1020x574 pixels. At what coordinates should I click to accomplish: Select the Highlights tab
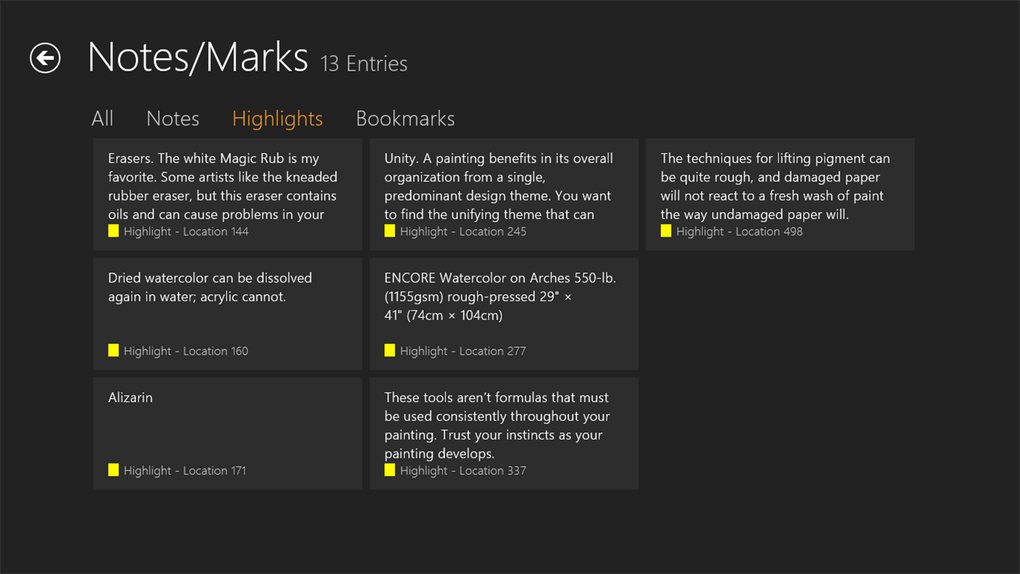277,119
